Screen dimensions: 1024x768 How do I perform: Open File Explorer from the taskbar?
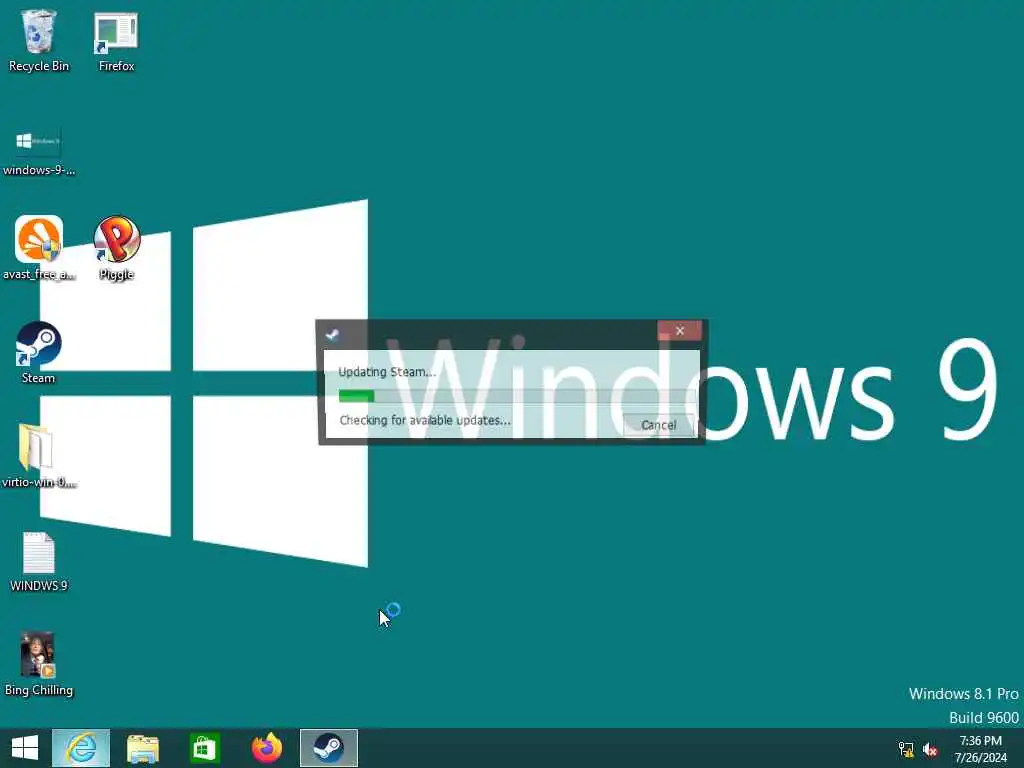[x=142, y=748]
